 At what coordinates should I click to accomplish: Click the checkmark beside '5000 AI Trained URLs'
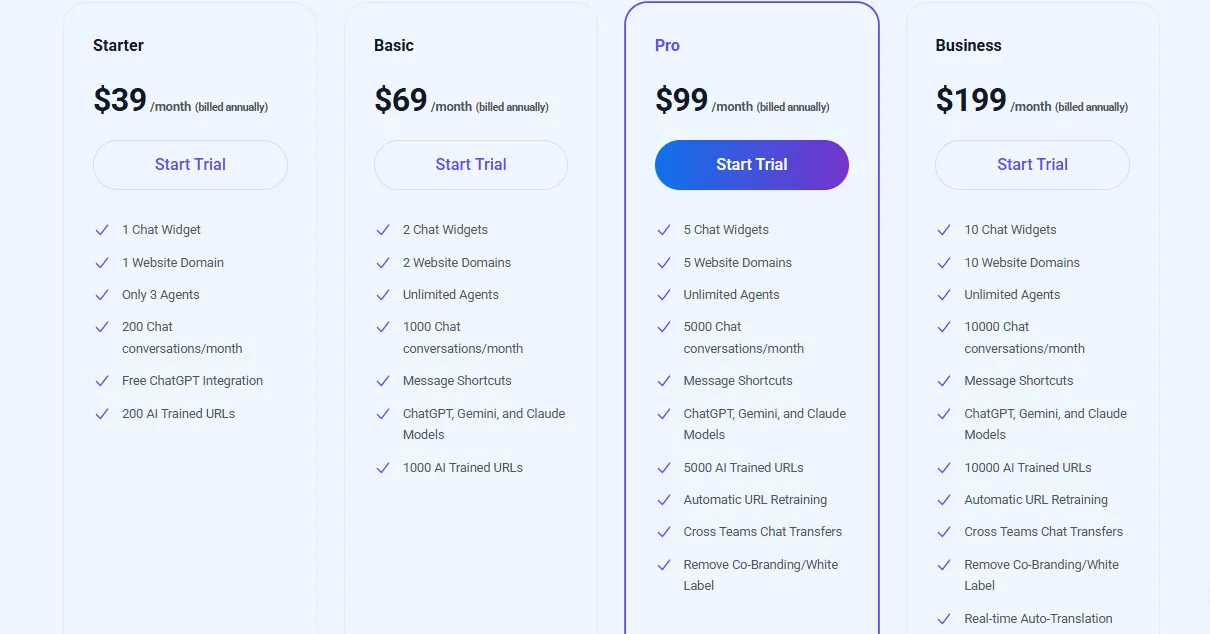tap(664, 467)
